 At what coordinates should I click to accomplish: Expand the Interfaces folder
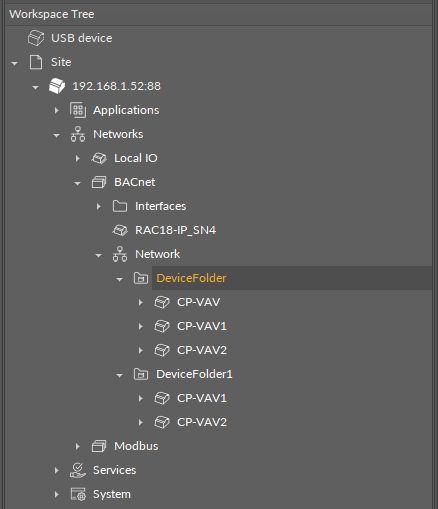coord(99,206)
